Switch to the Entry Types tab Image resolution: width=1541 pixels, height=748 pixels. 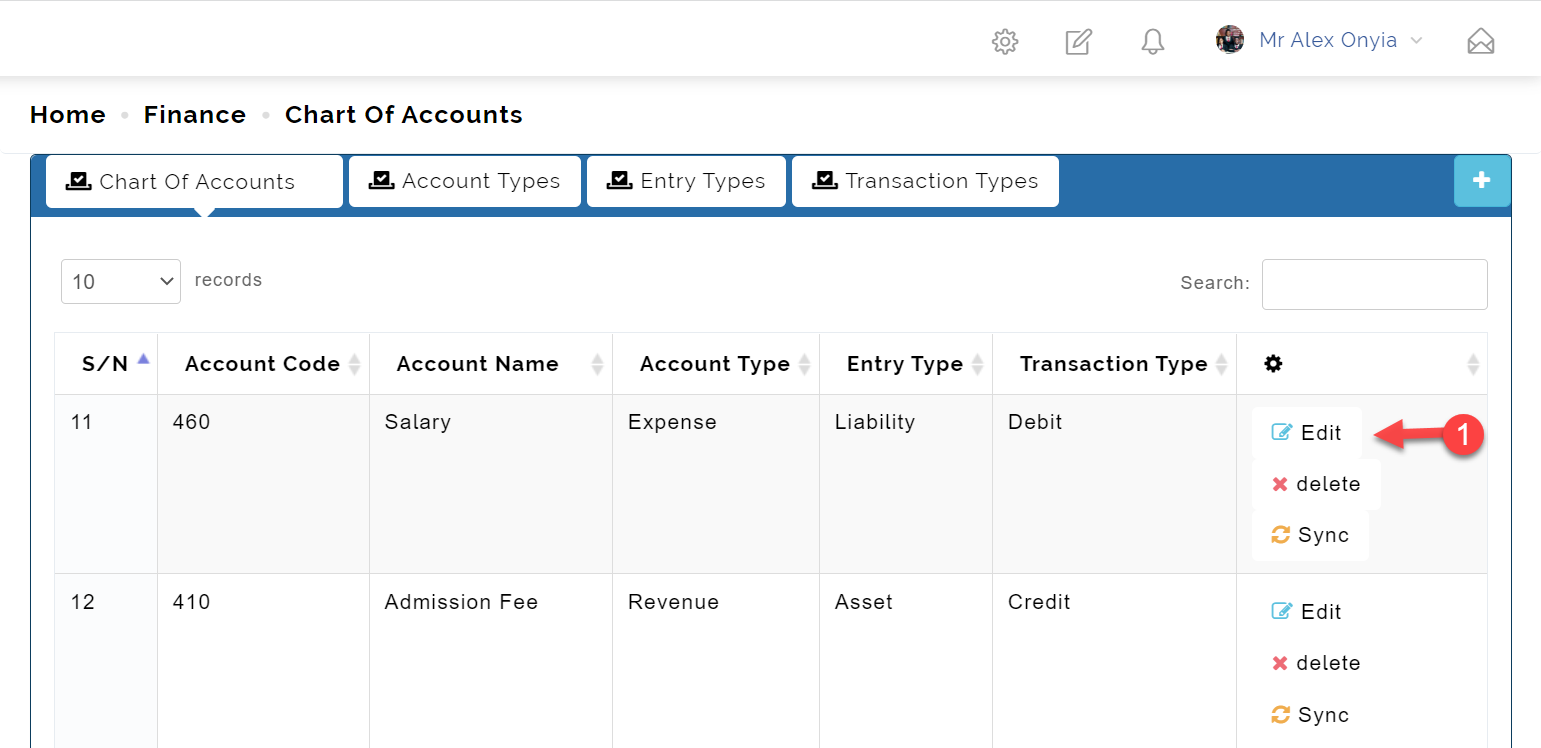pos(686,181)
